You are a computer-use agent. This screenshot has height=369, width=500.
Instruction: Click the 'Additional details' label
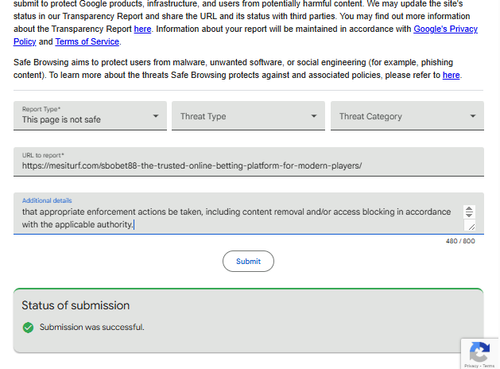(x=47, y=200)
